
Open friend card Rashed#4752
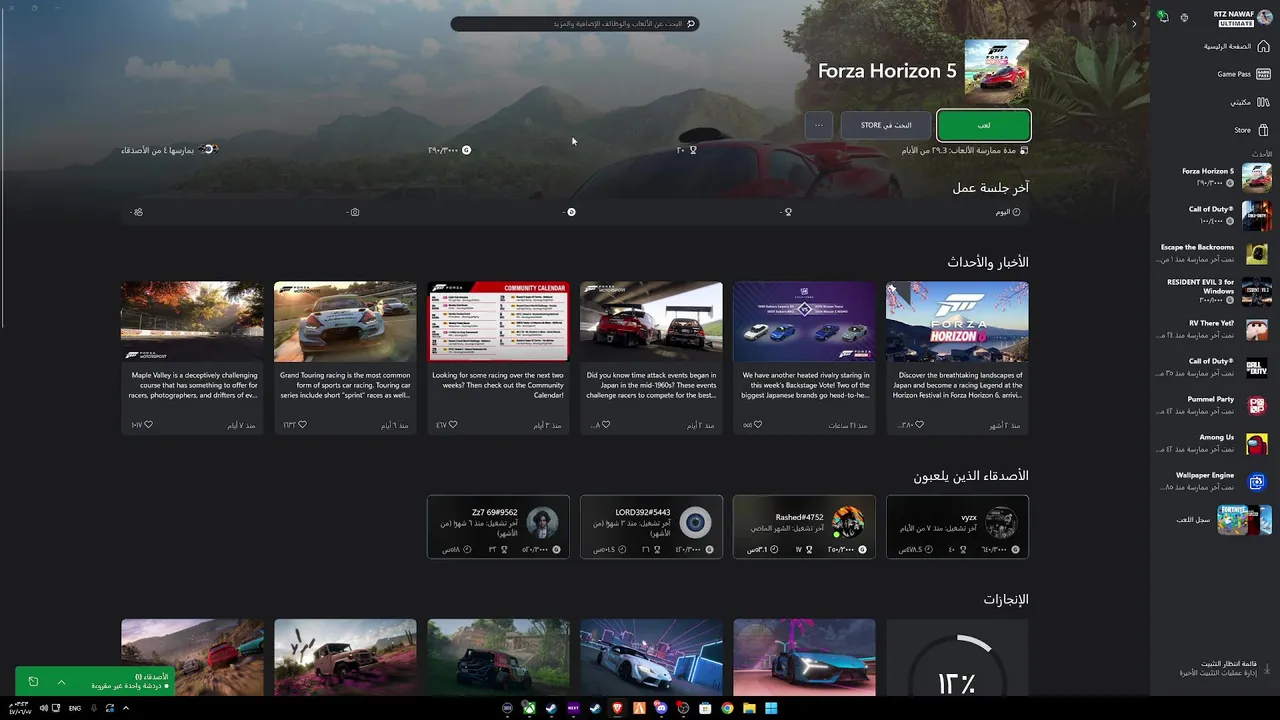coord(804,527)
